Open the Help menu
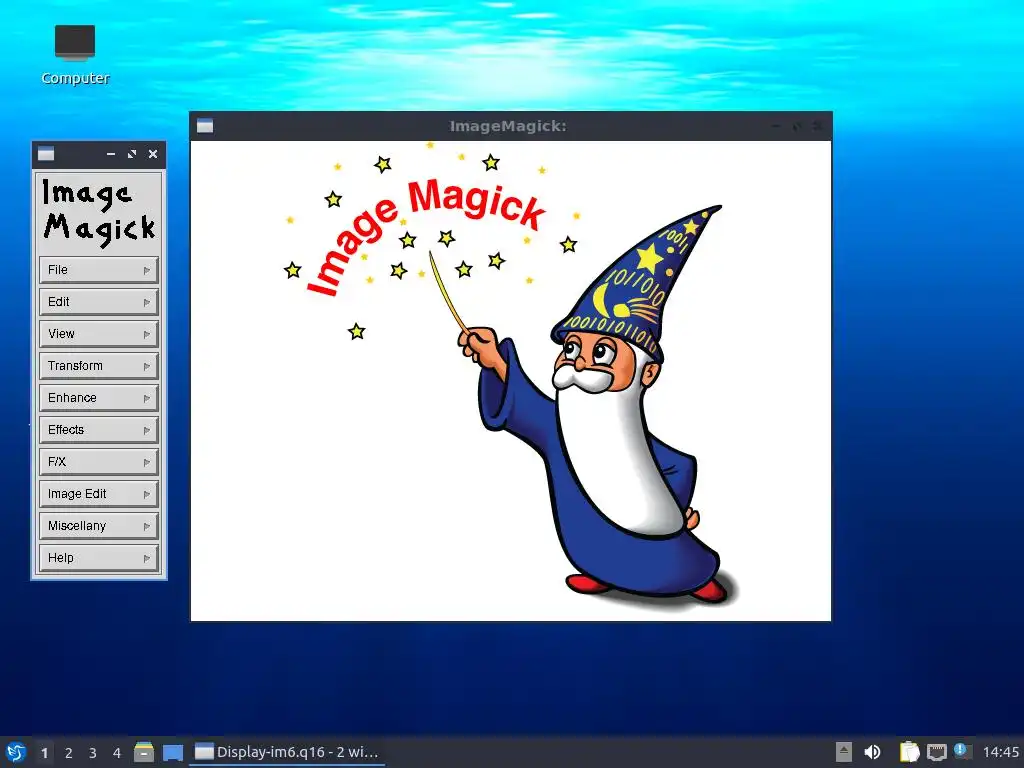The image size is (1024, 768). coord(99,558)
